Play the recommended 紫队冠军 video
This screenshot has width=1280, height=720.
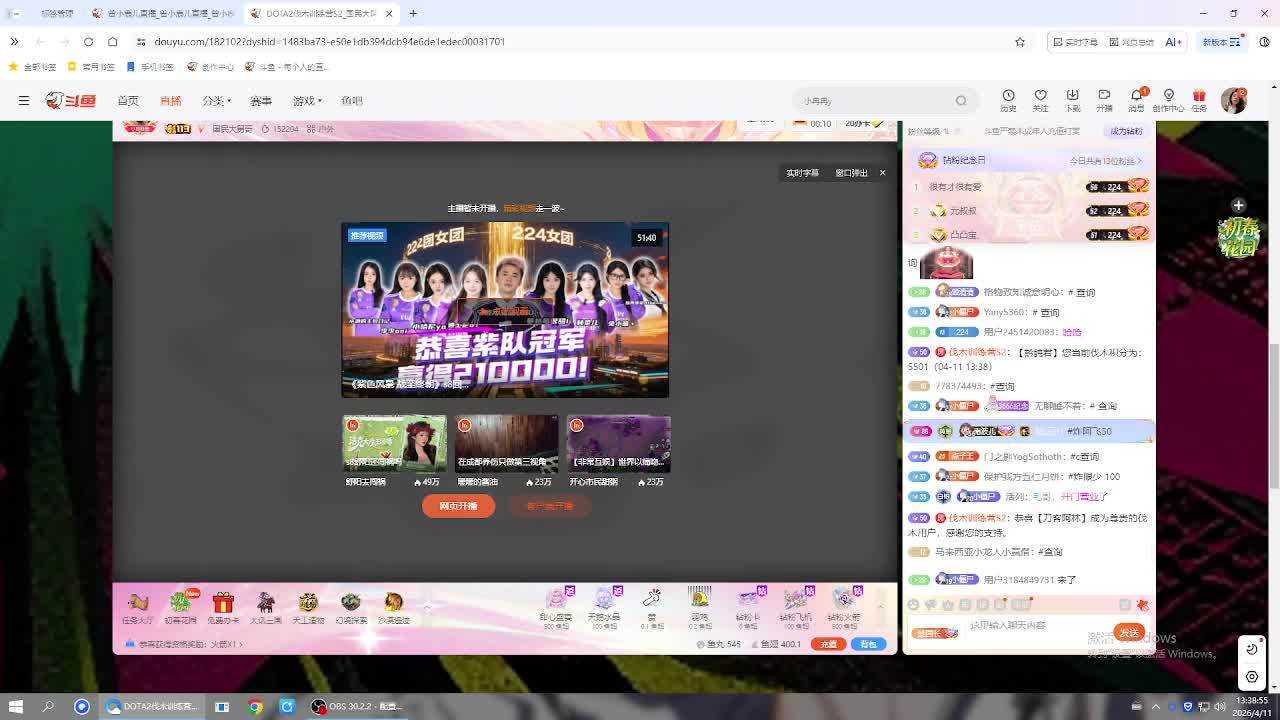505,310
